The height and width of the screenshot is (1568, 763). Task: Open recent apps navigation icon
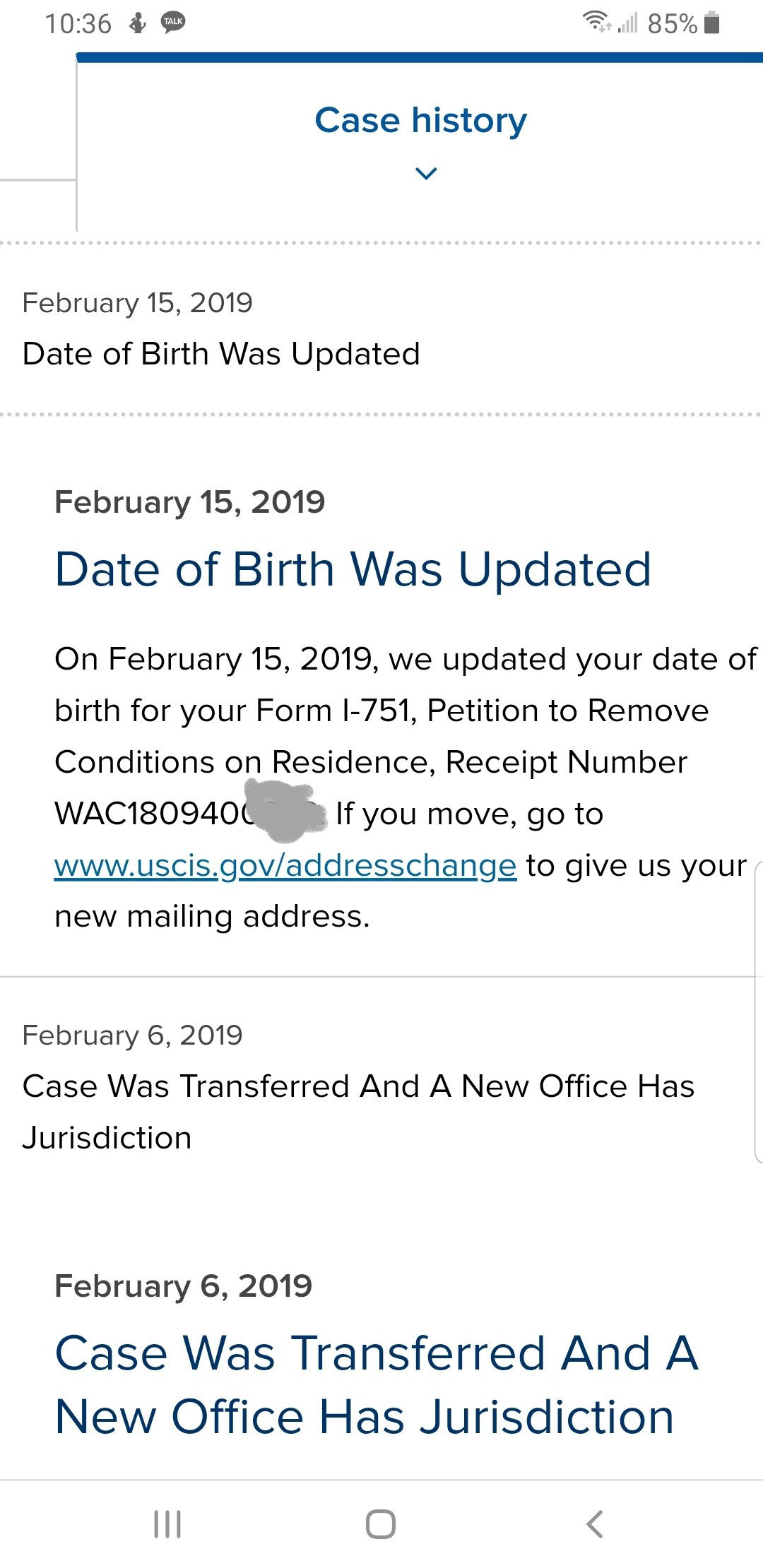[167, 1524]
